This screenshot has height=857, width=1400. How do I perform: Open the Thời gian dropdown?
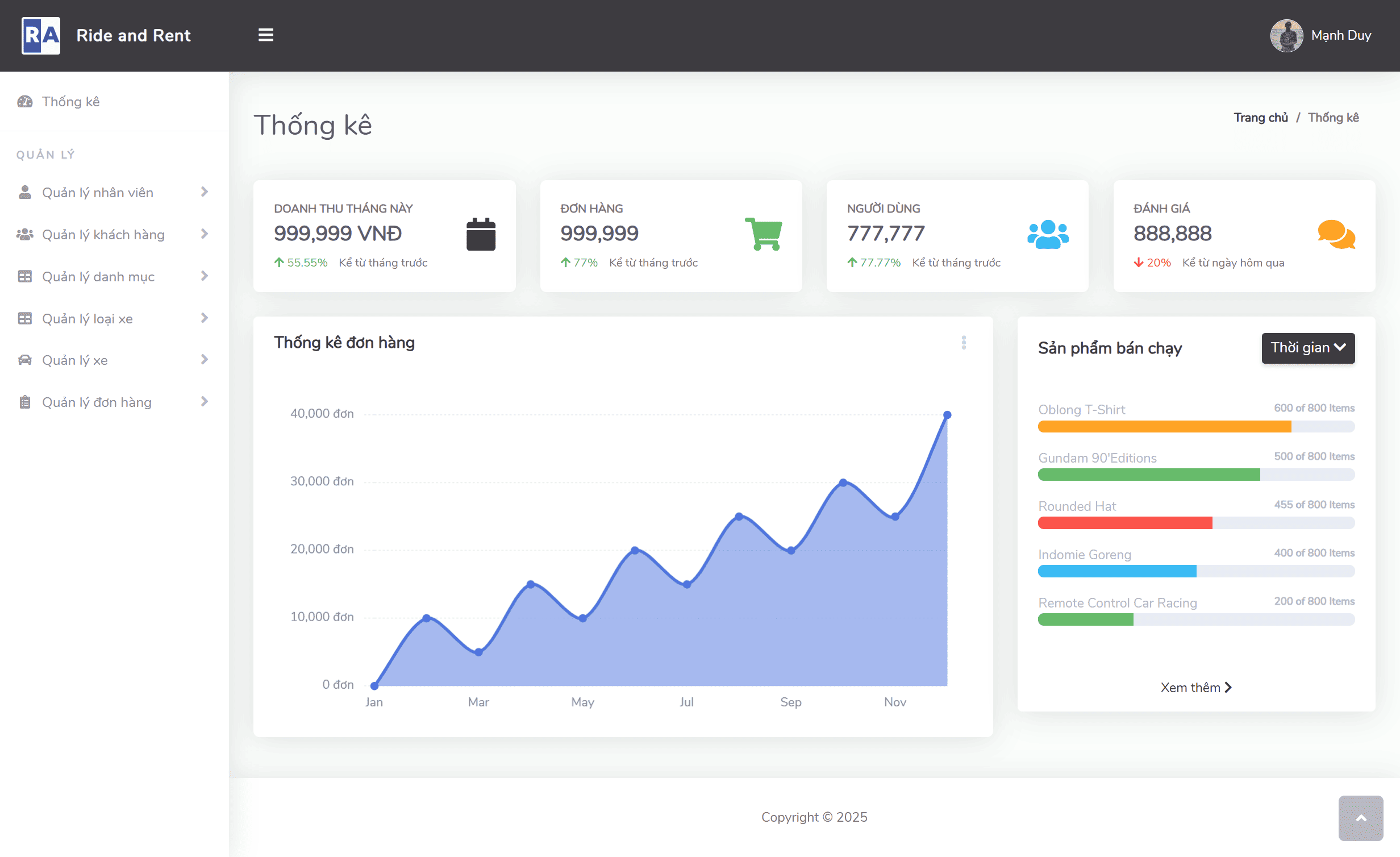(x=1308, y=348)
